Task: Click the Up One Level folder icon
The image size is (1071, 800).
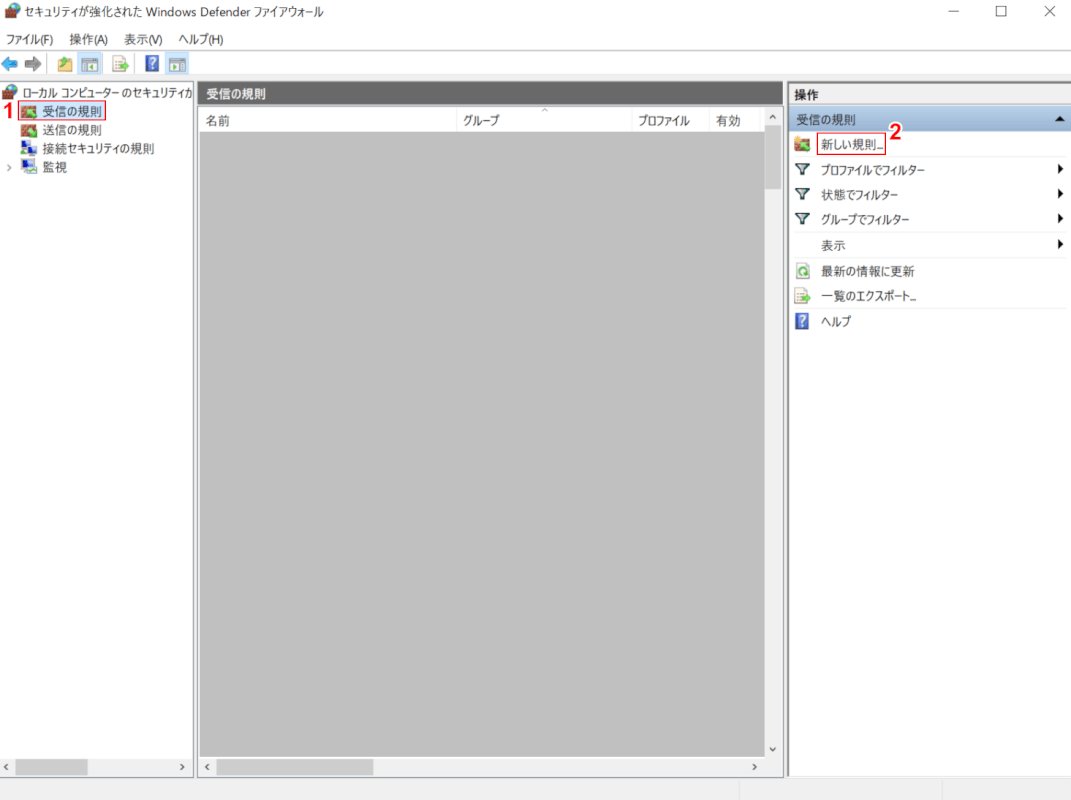Action: [x=65, y=64]
